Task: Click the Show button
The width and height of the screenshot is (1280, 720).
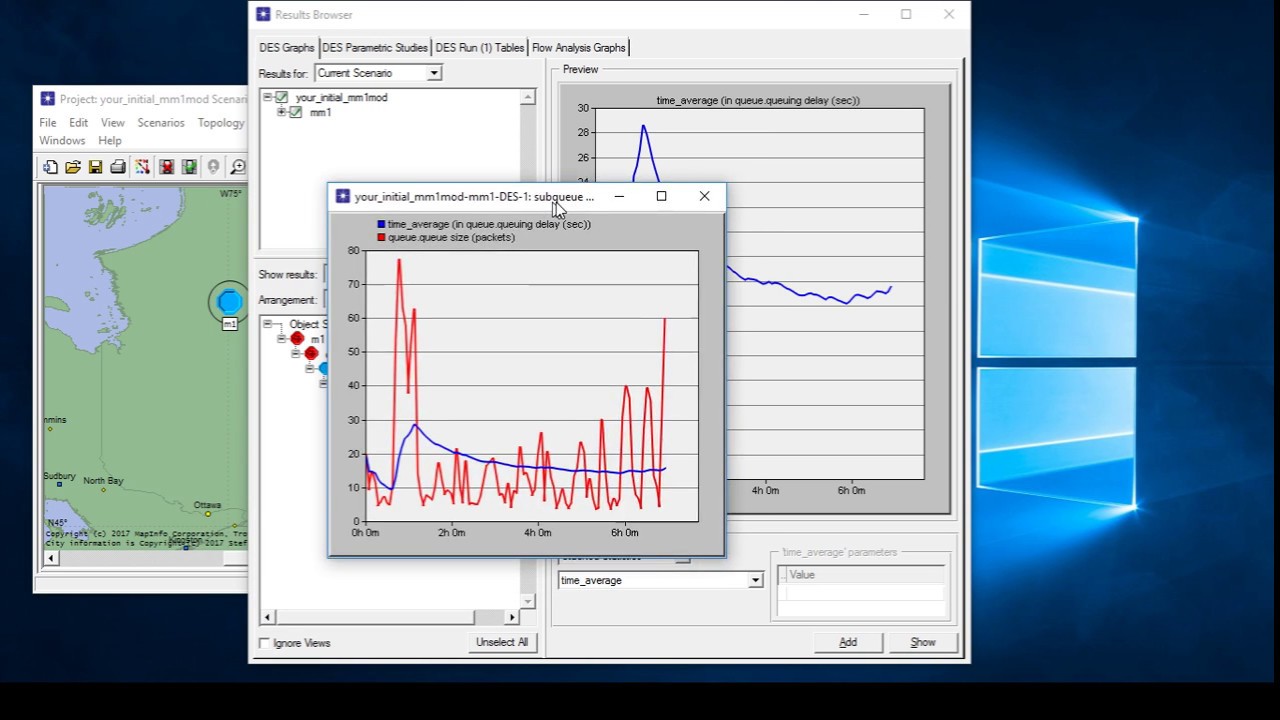Action: pyautogui.click(x=923, y=642)
